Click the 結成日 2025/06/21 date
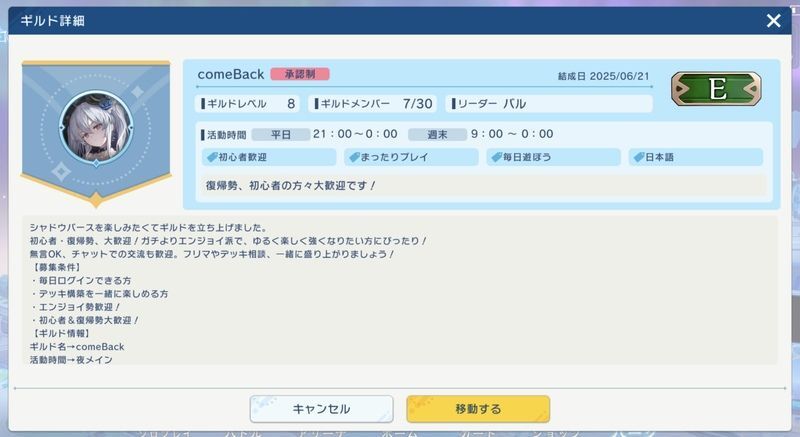Viewport: 800px width, 437px height. (603, 76)
